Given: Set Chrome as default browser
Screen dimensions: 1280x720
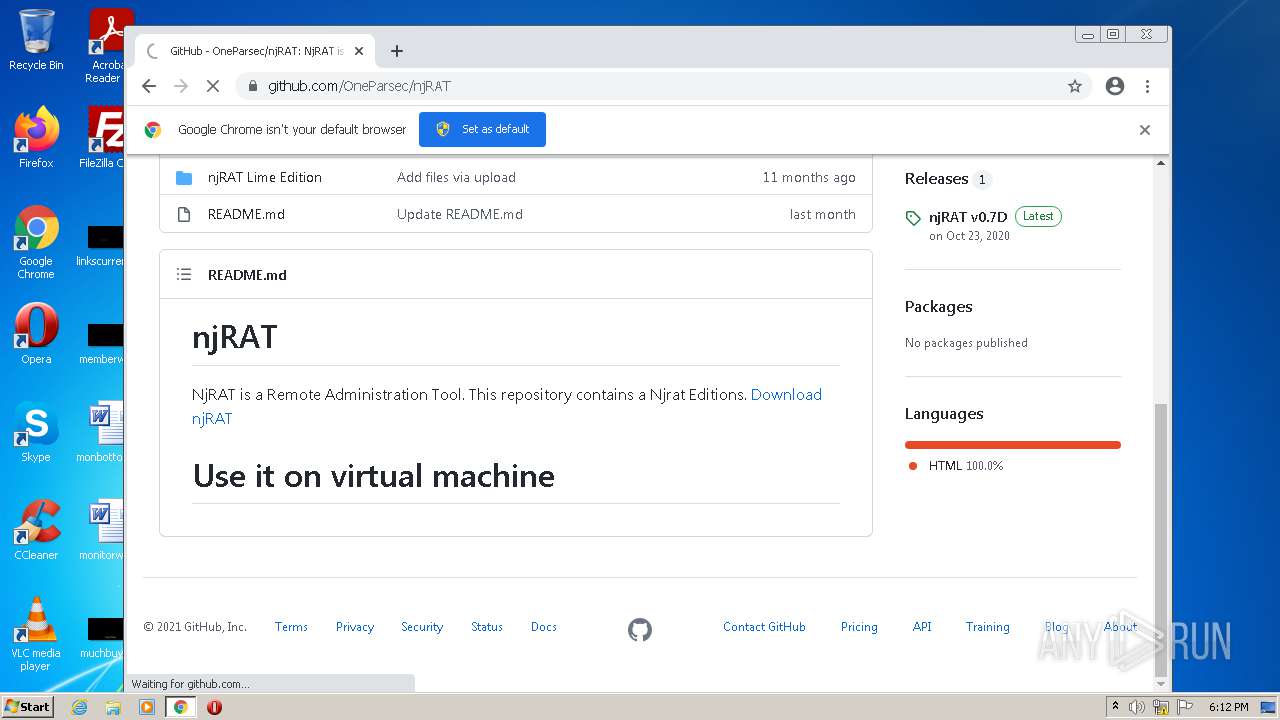Looking at the screenshot, I should tap(482, 129).
